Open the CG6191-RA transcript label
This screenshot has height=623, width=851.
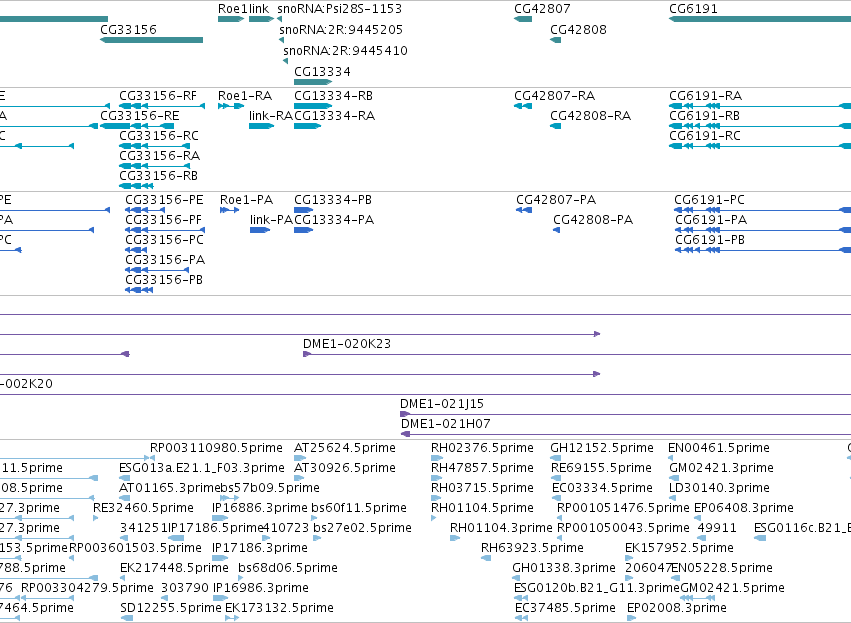(x=706, y=96)
